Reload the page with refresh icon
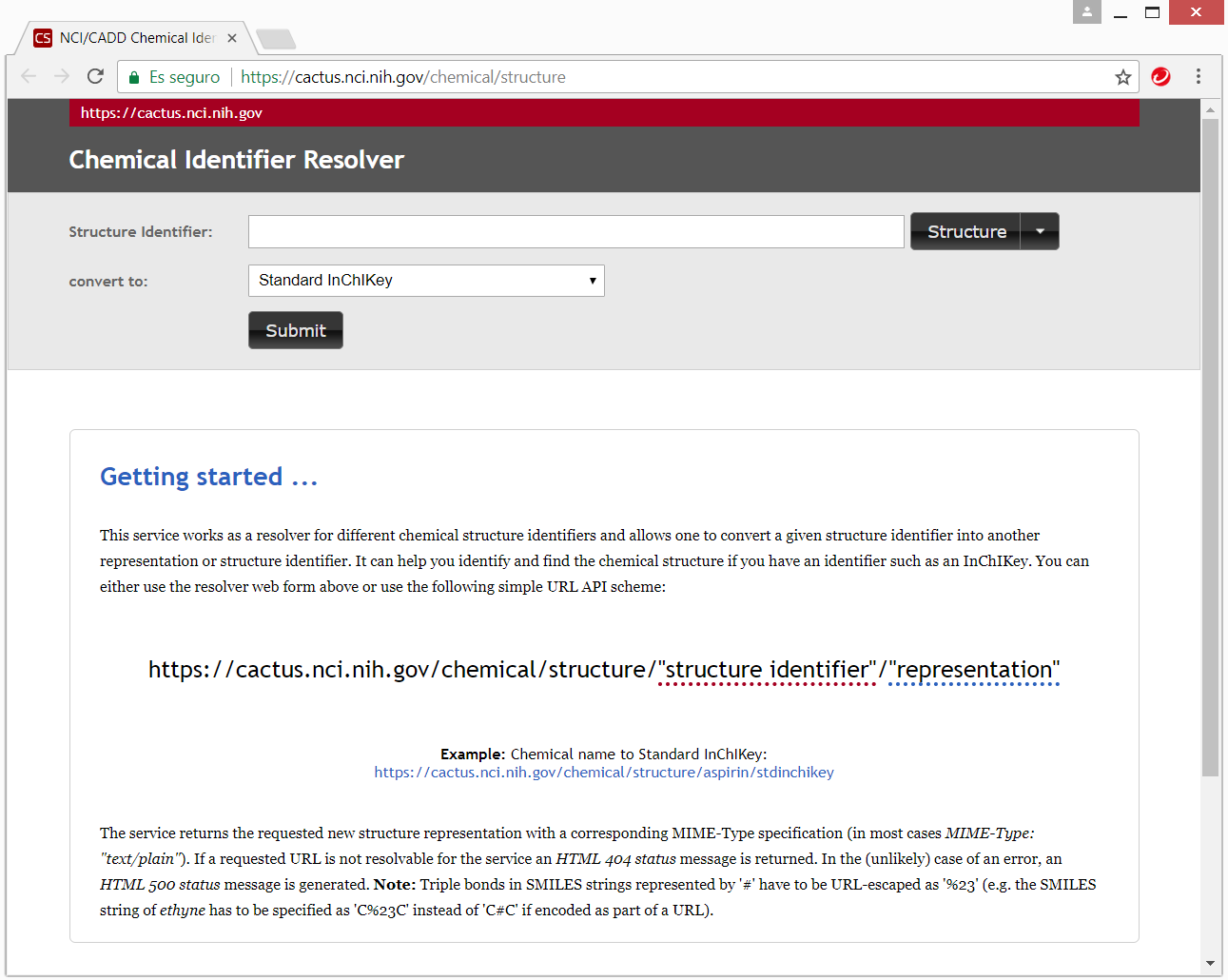 pyautogui.click(x=95, y=76)
